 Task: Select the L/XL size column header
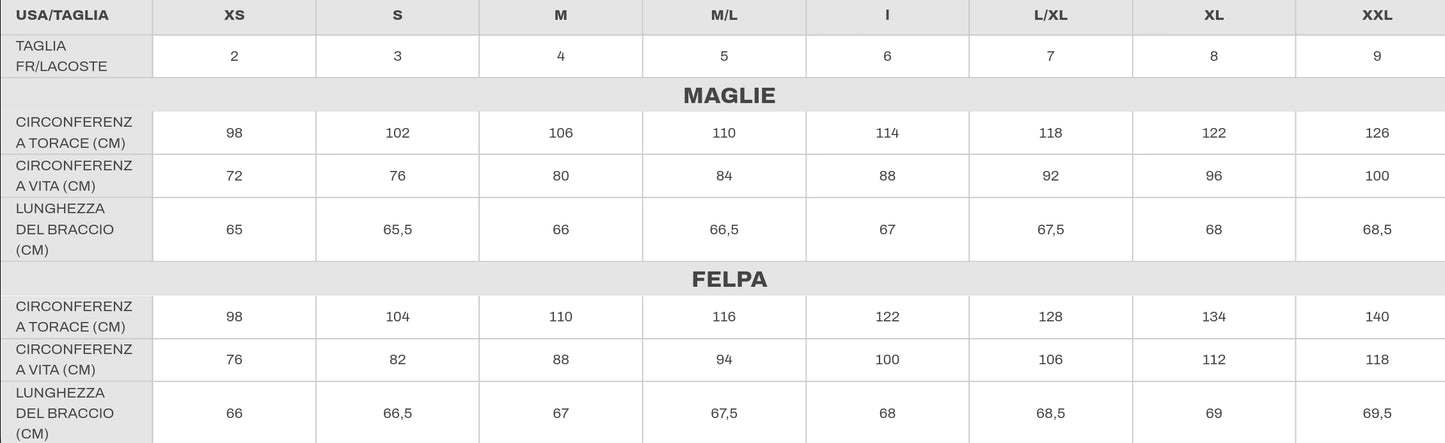[1051, 16]
